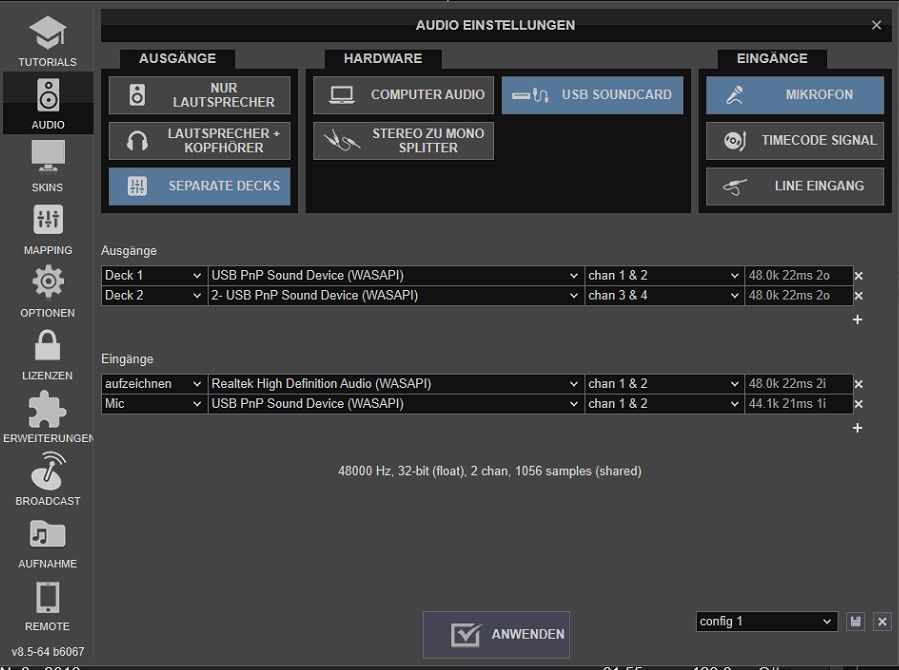899x670 pixels.
Task: Click status 44.1k 21ms 1i
Action: click(799, 404)
